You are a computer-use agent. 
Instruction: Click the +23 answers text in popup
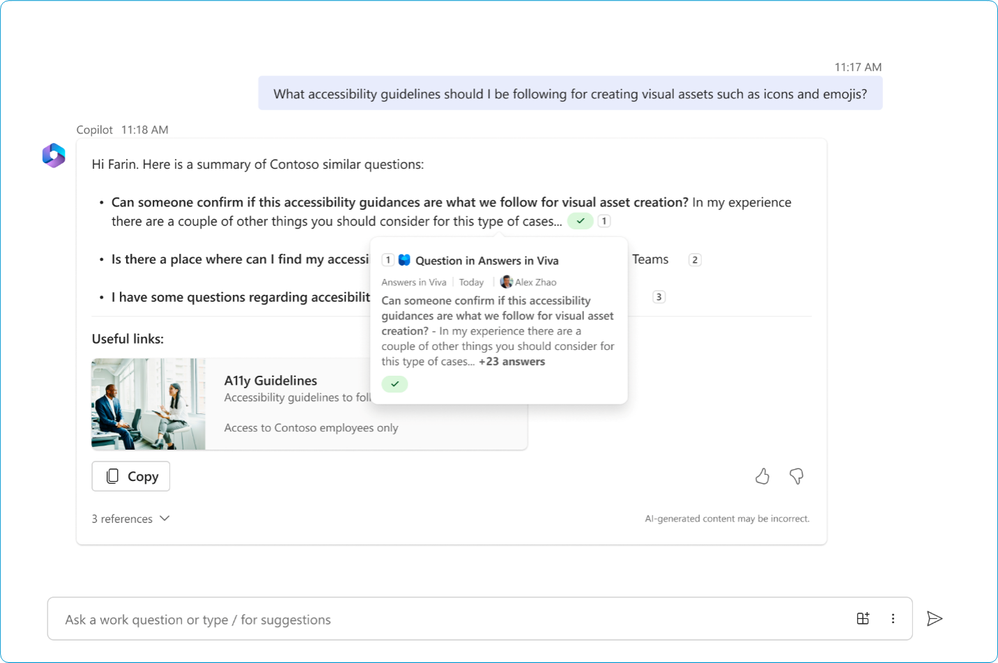coord(512,361)
